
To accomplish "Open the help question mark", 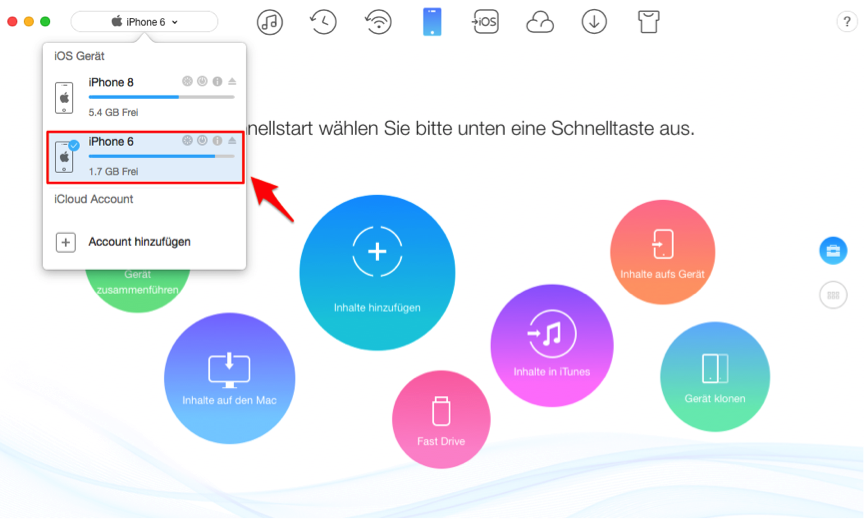I will tap(846, 22).
